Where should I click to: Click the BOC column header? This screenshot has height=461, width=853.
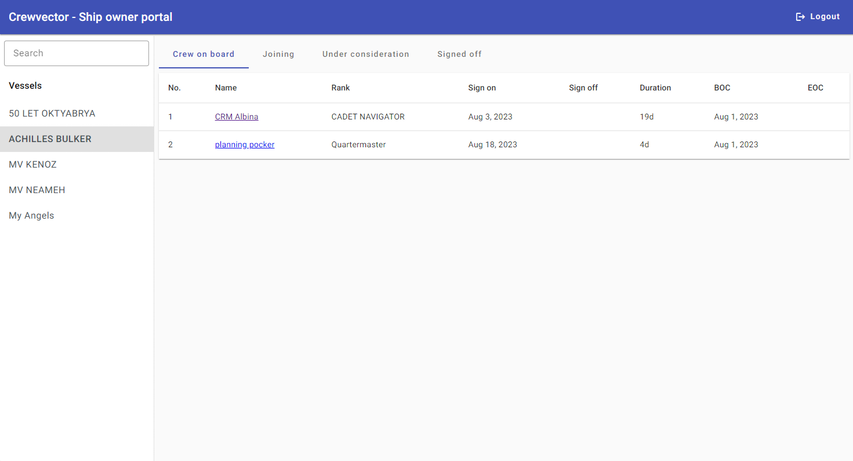[722, 88]
